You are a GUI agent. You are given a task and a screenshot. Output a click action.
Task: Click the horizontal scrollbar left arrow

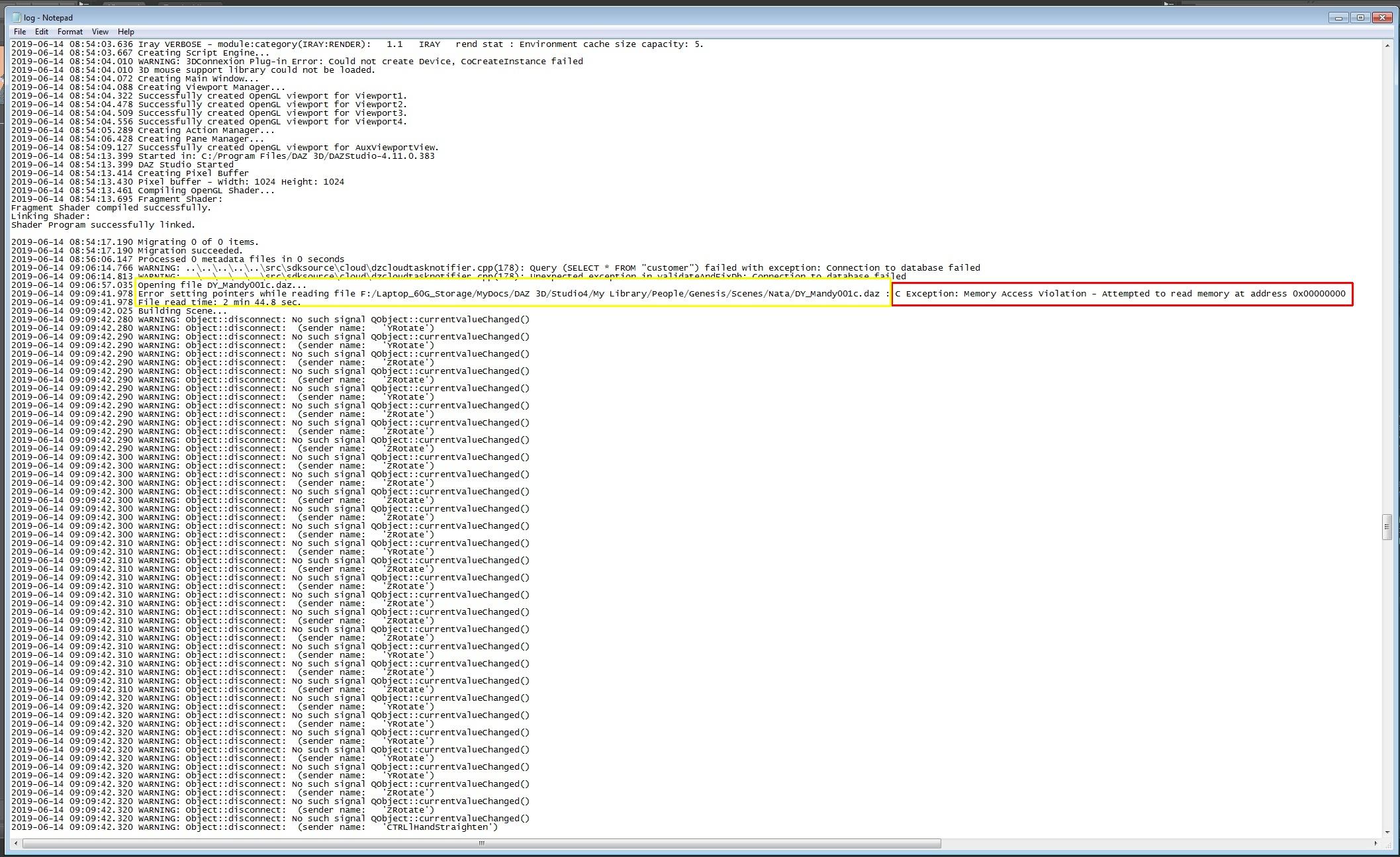tap(15, 843)
